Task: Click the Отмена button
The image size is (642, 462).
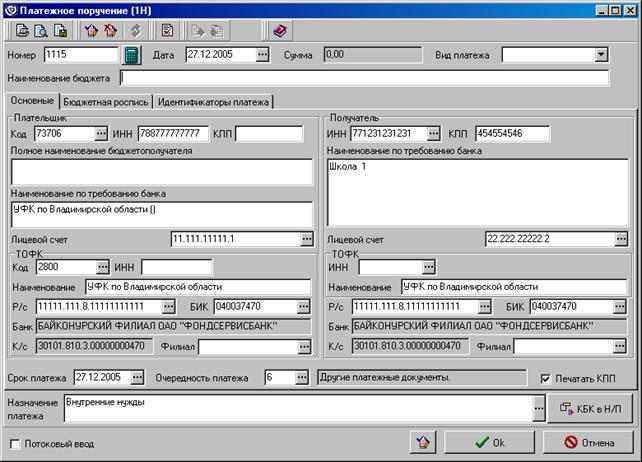Action: [589, 442]
